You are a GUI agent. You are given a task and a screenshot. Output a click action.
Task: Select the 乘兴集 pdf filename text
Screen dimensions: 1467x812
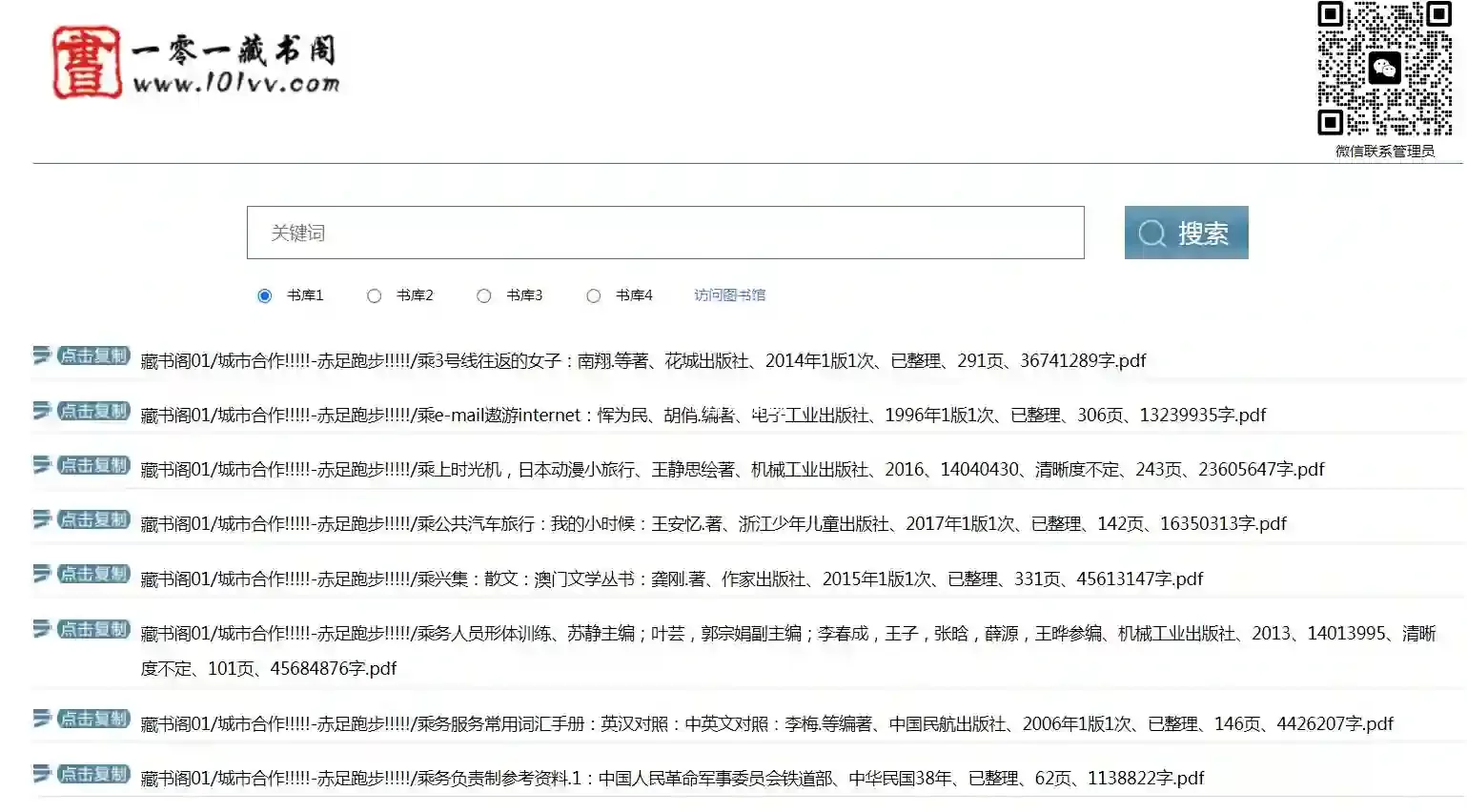click(672, 579)
